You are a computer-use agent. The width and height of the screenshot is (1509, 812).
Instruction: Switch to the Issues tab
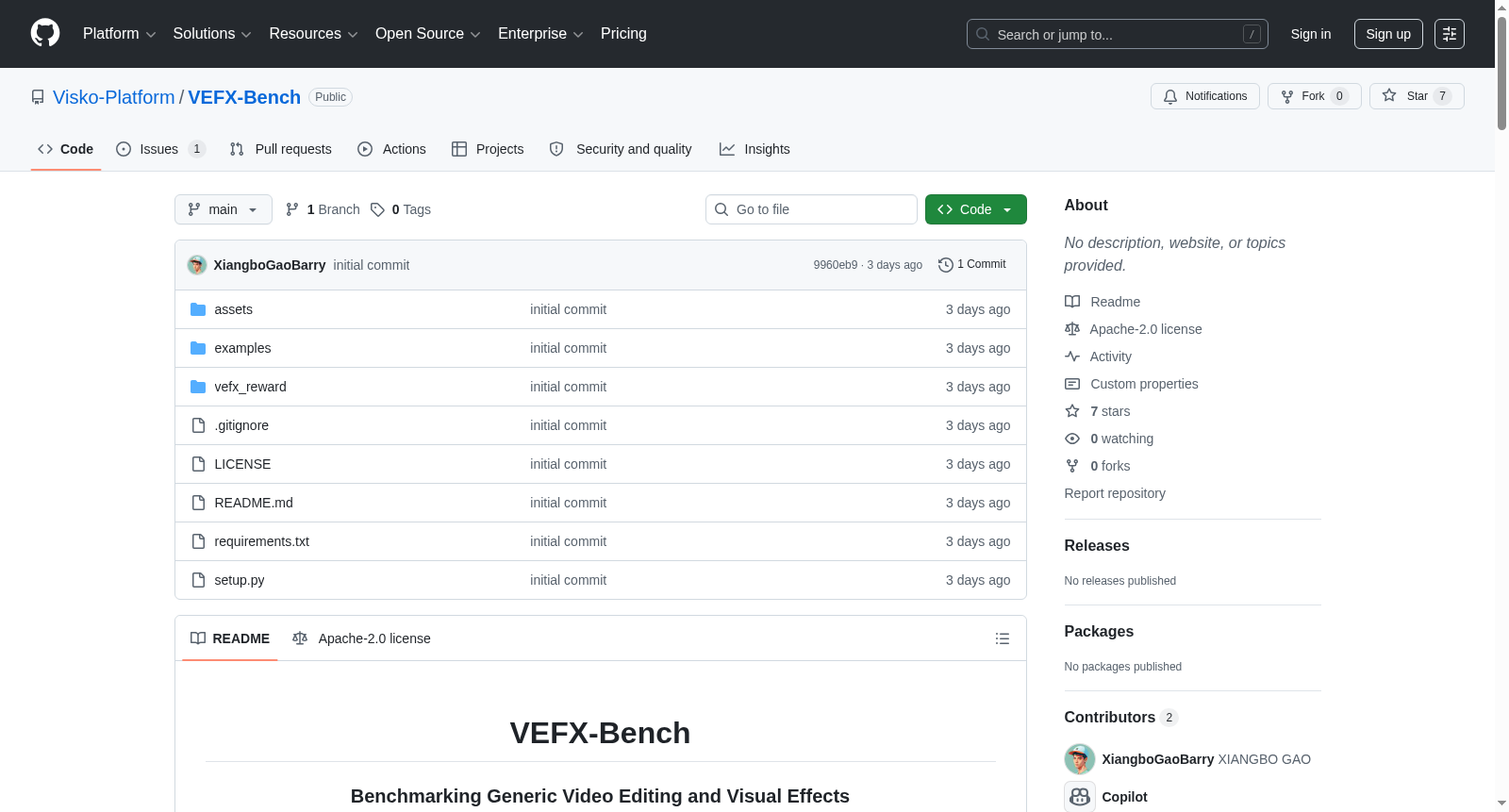[x=160, y=149]
